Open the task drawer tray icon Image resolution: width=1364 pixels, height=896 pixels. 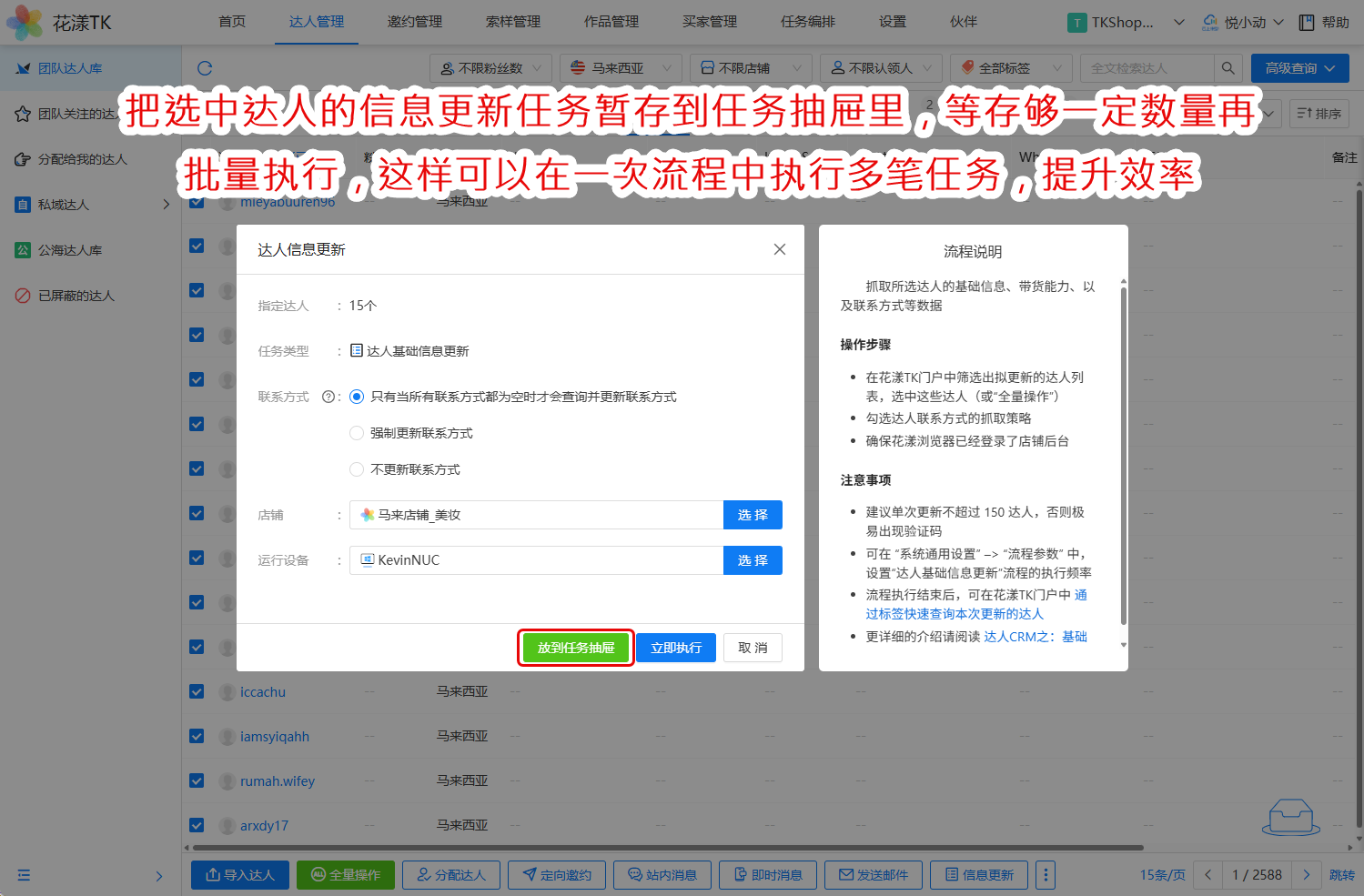[1290, 817]
